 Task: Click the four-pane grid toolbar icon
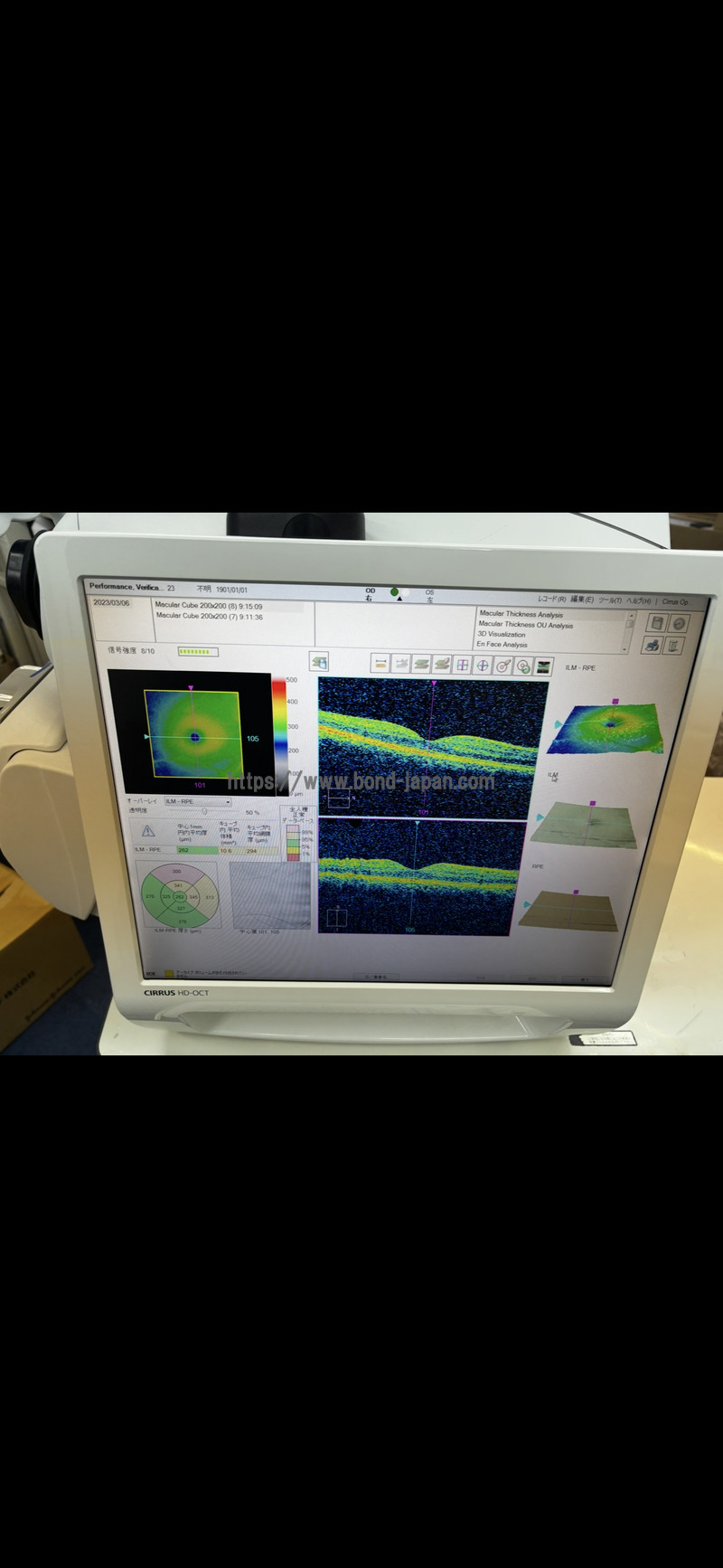(x=462, y=665)
